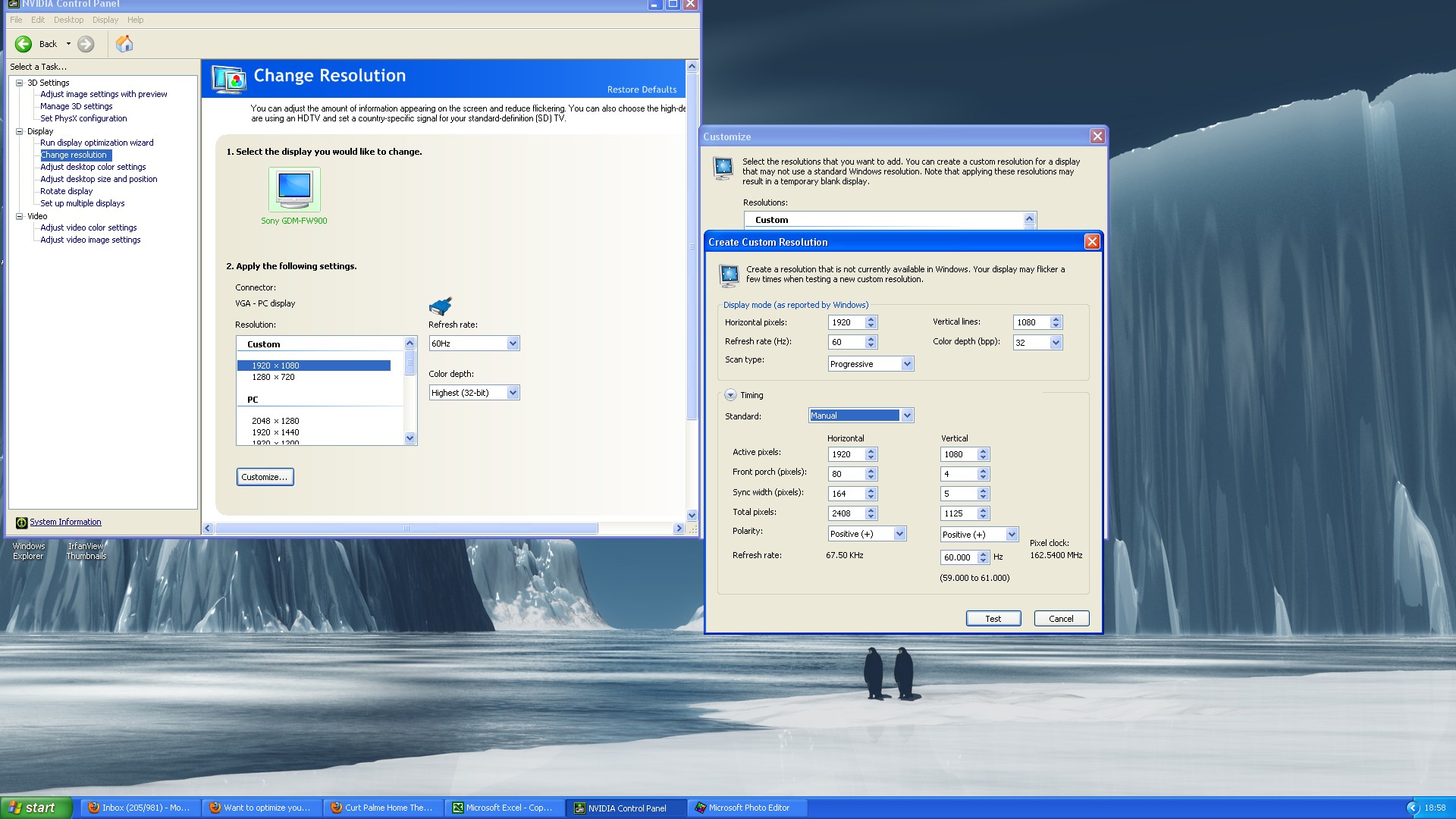Click the Horizontal Sync width field

click(846, 494)
